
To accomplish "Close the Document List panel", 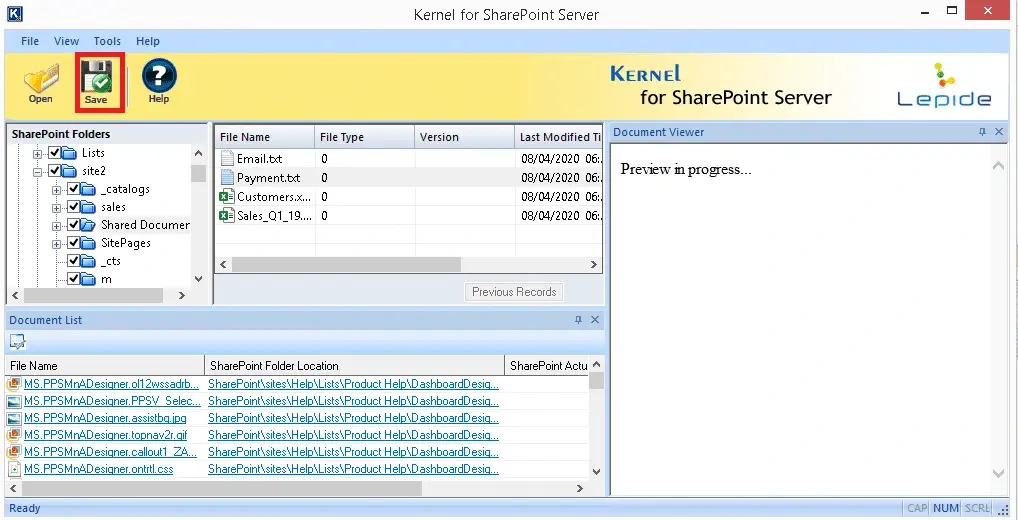I will [x=595, y=319].
